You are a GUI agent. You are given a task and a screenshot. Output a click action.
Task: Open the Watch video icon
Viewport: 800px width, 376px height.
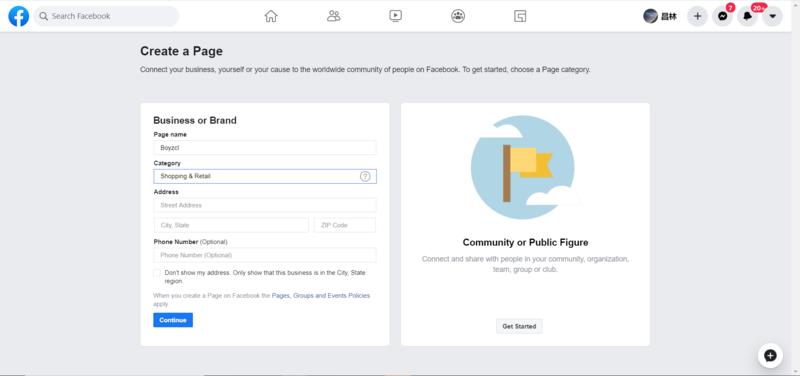[x=395, y=16]
